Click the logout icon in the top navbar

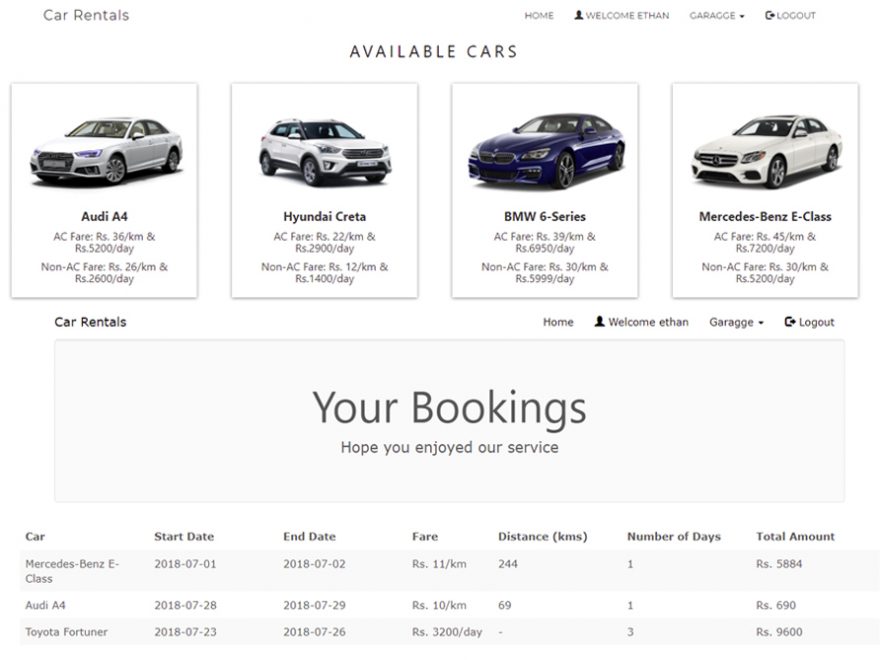(769, 15)
